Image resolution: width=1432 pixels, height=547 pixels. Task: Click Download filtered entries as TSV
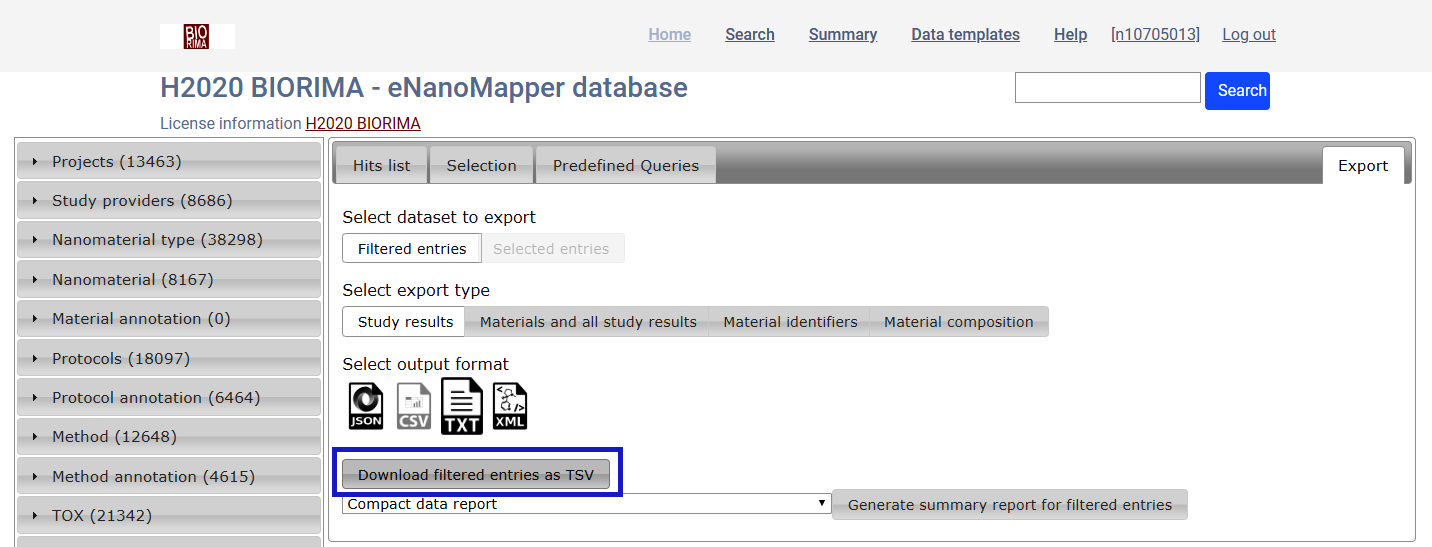click(x=476, y=475)
